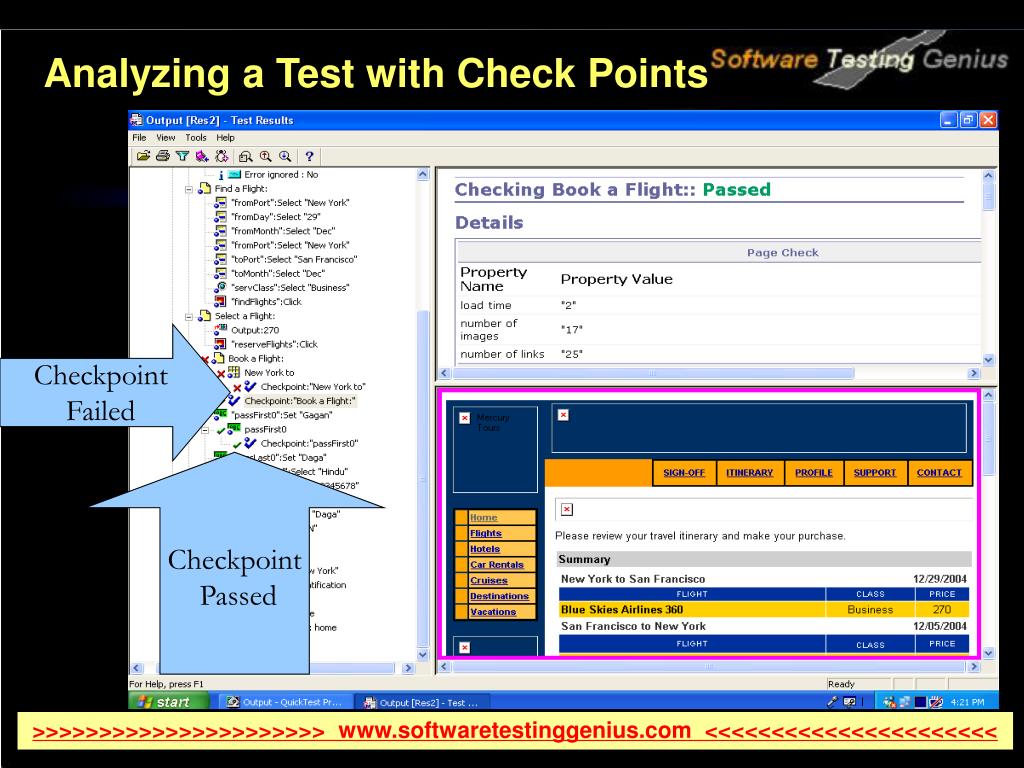
Task: Click the Filters funnel icon
Action: point(182,156)
